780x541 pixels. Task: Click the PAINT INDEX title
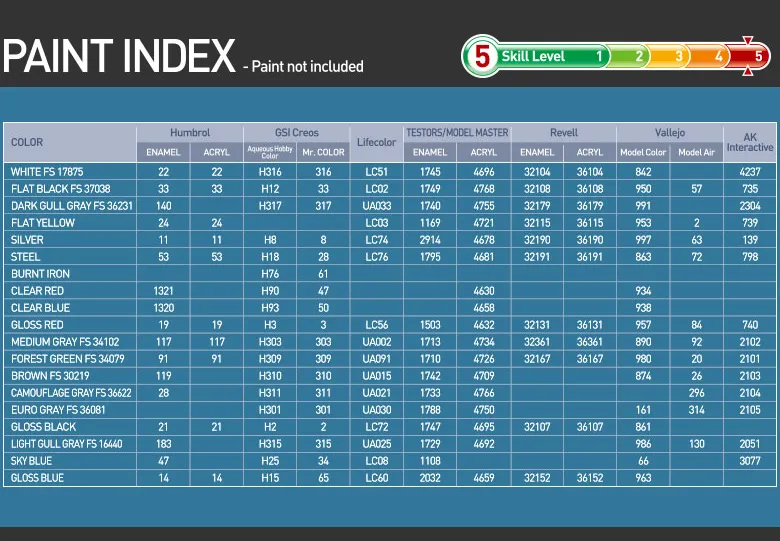[x=119, y=56]
